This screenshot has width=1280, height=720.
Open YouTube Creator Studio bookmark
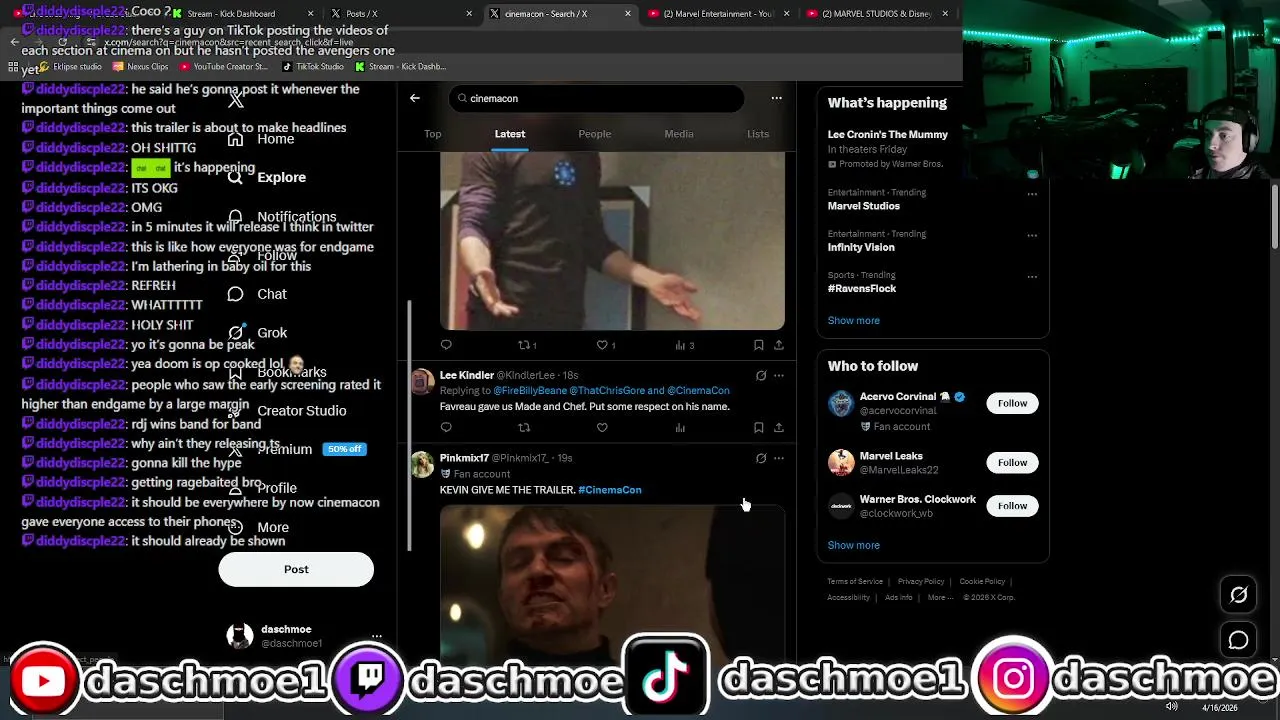(x=225, y=67)
